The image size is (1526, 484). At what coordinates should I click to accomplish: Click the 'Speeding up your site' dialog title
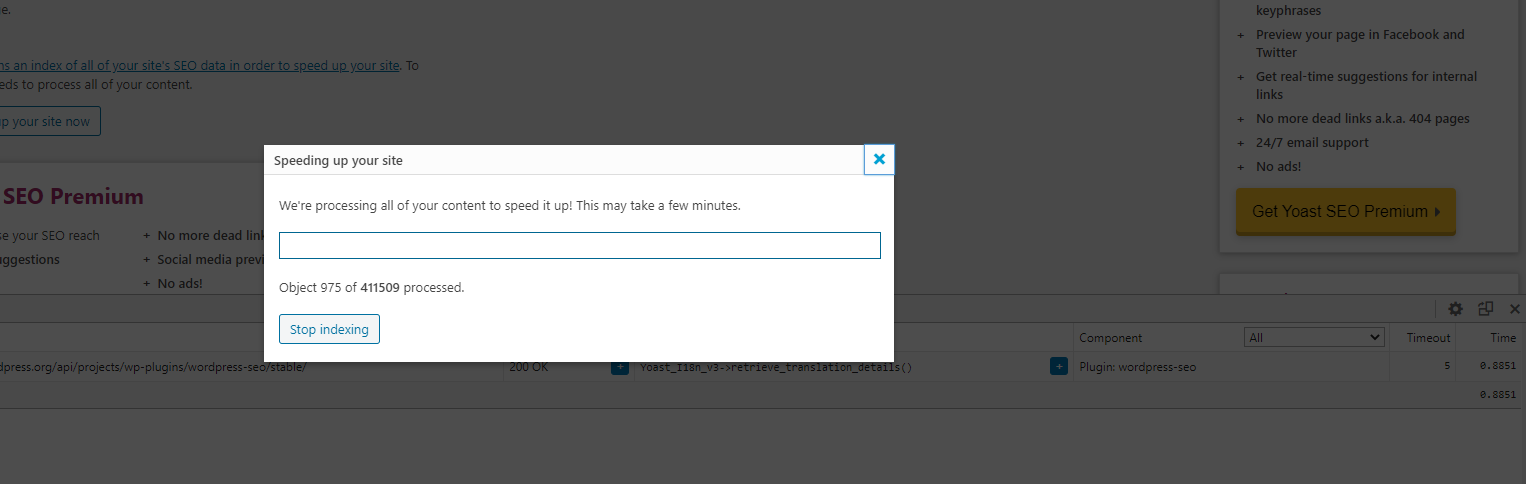coord(338,160)
